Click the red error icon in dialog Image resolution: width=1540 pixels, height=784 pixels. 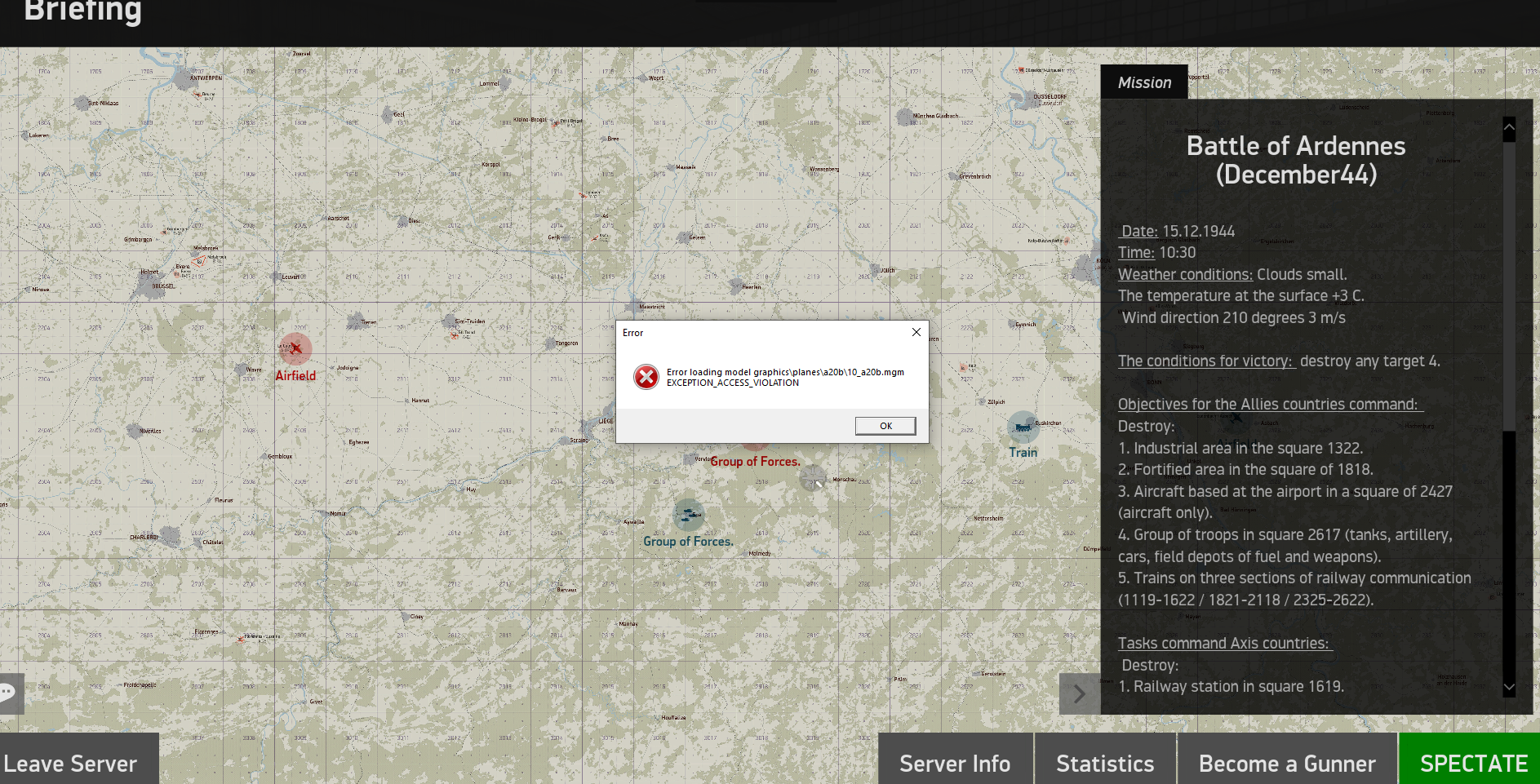click(646, 377)
